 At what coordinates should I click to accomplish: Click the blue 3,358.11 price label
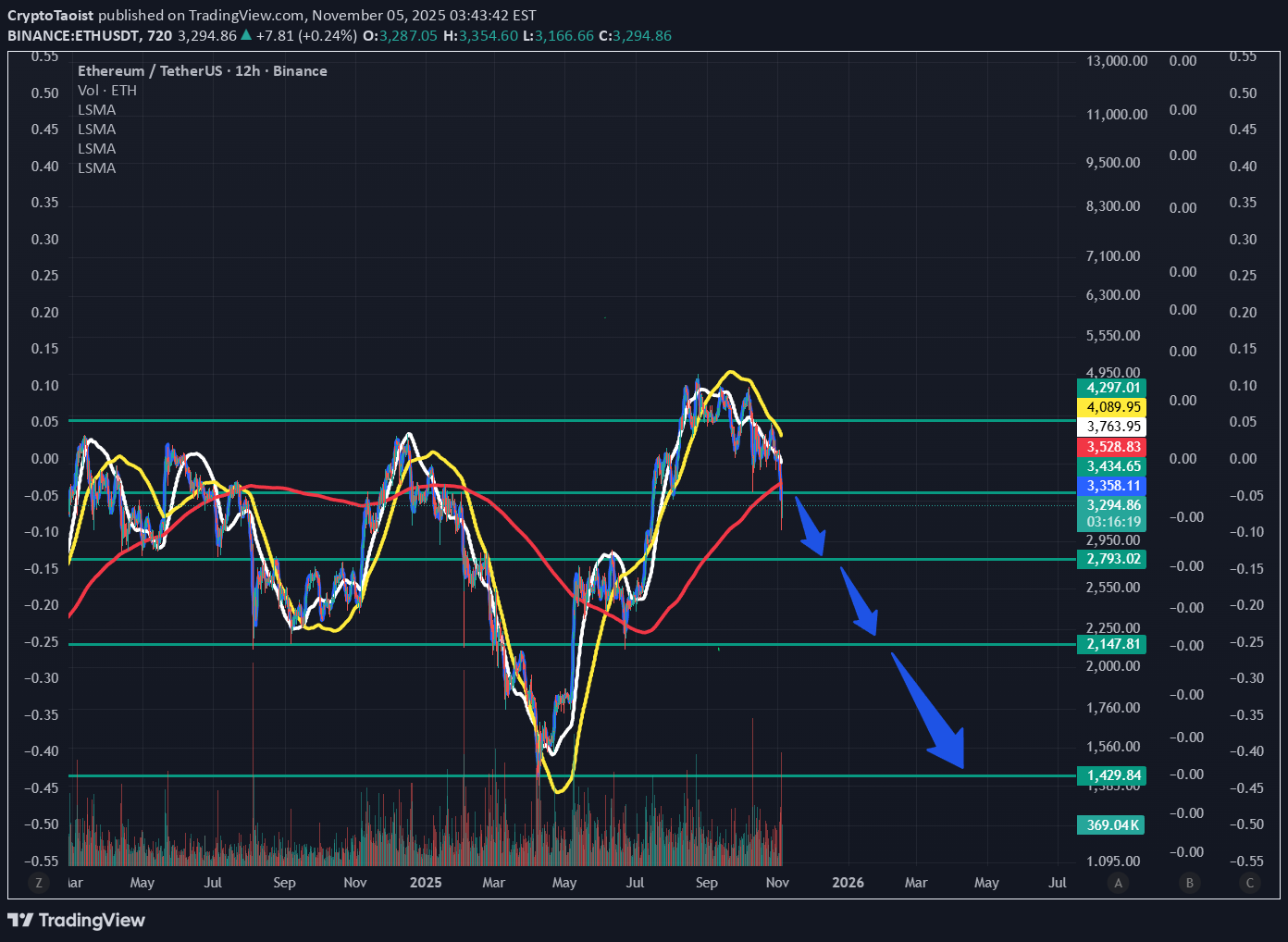tap(1112, 486)
